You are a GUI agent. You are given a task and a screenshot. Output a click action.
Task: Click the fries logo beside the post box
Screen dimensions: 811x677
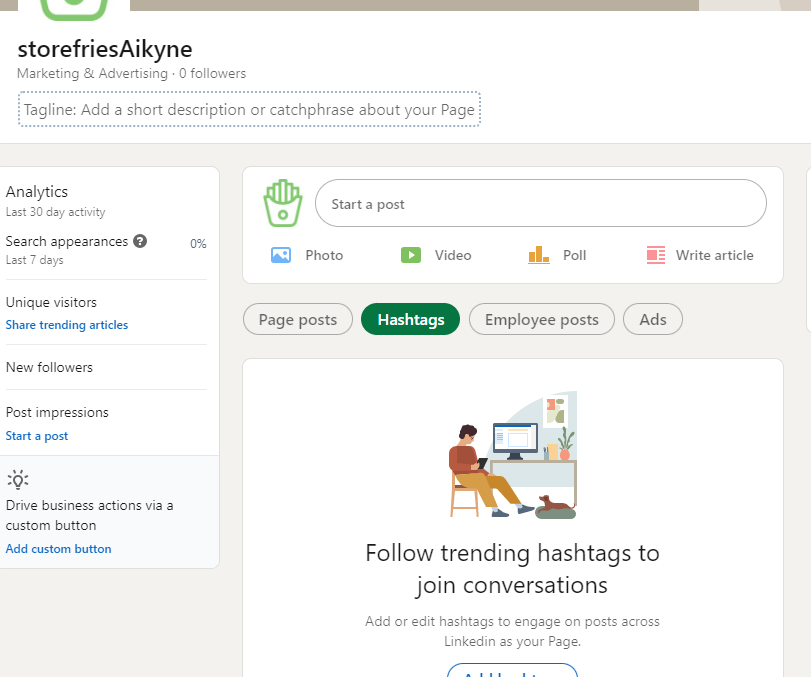point(282,203)
